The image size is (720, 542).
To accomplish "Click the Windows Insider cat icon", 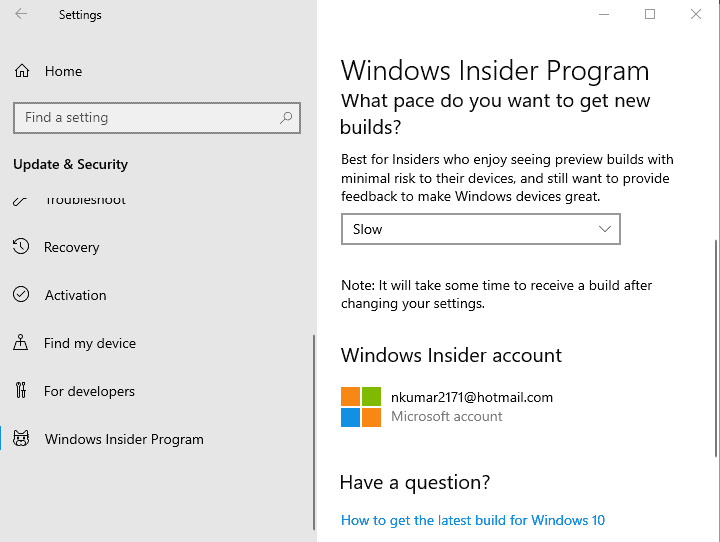I will point(21,439).
